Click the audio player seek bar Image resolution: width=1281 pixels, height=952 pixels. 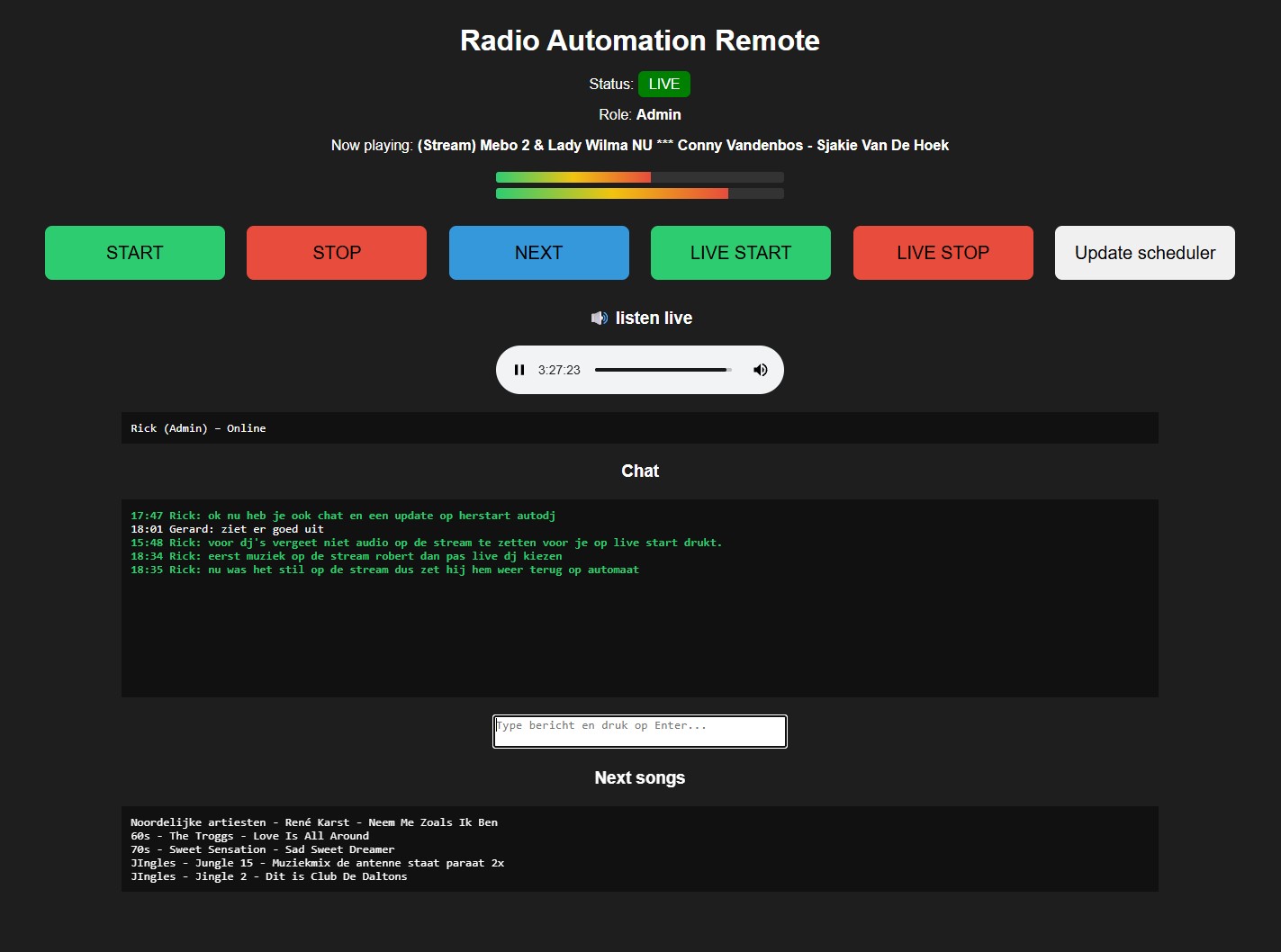pyautogui.click(x=663, y=370)
